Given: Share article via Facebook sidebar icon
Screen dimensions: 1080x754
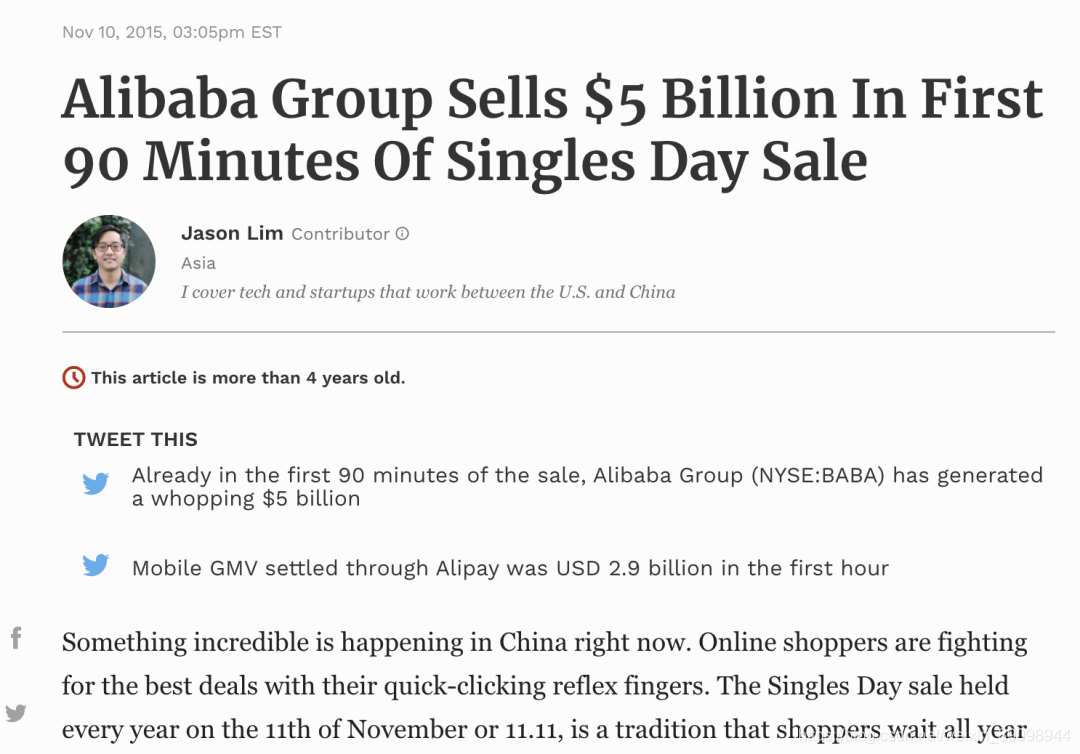Looking at the screenshot, I should point(17,638).
